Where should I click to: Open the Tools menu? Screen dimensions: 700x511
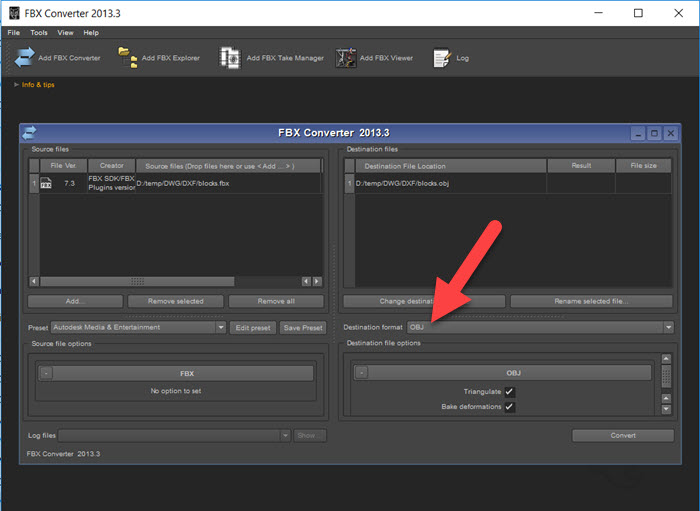point(39,33)
